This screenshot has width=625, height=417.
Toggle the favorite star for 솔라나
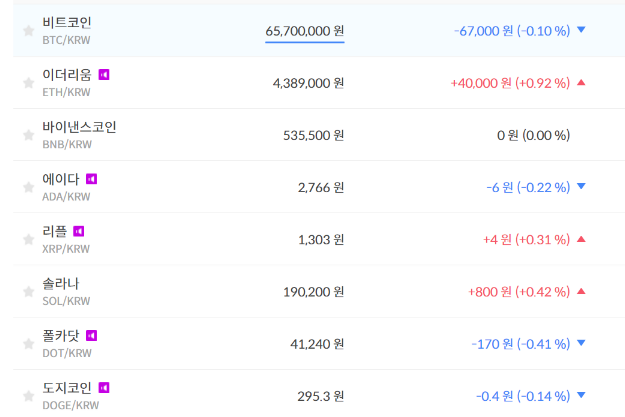click(x=28, y=292)
